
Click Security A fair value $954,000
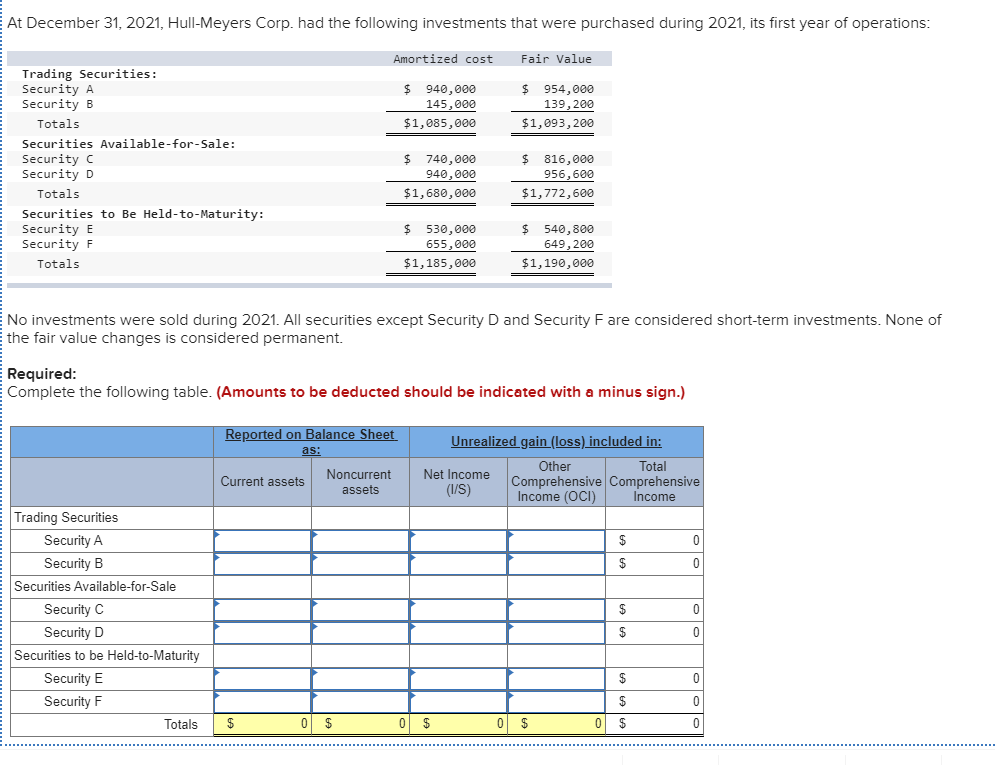click(557, 89)
